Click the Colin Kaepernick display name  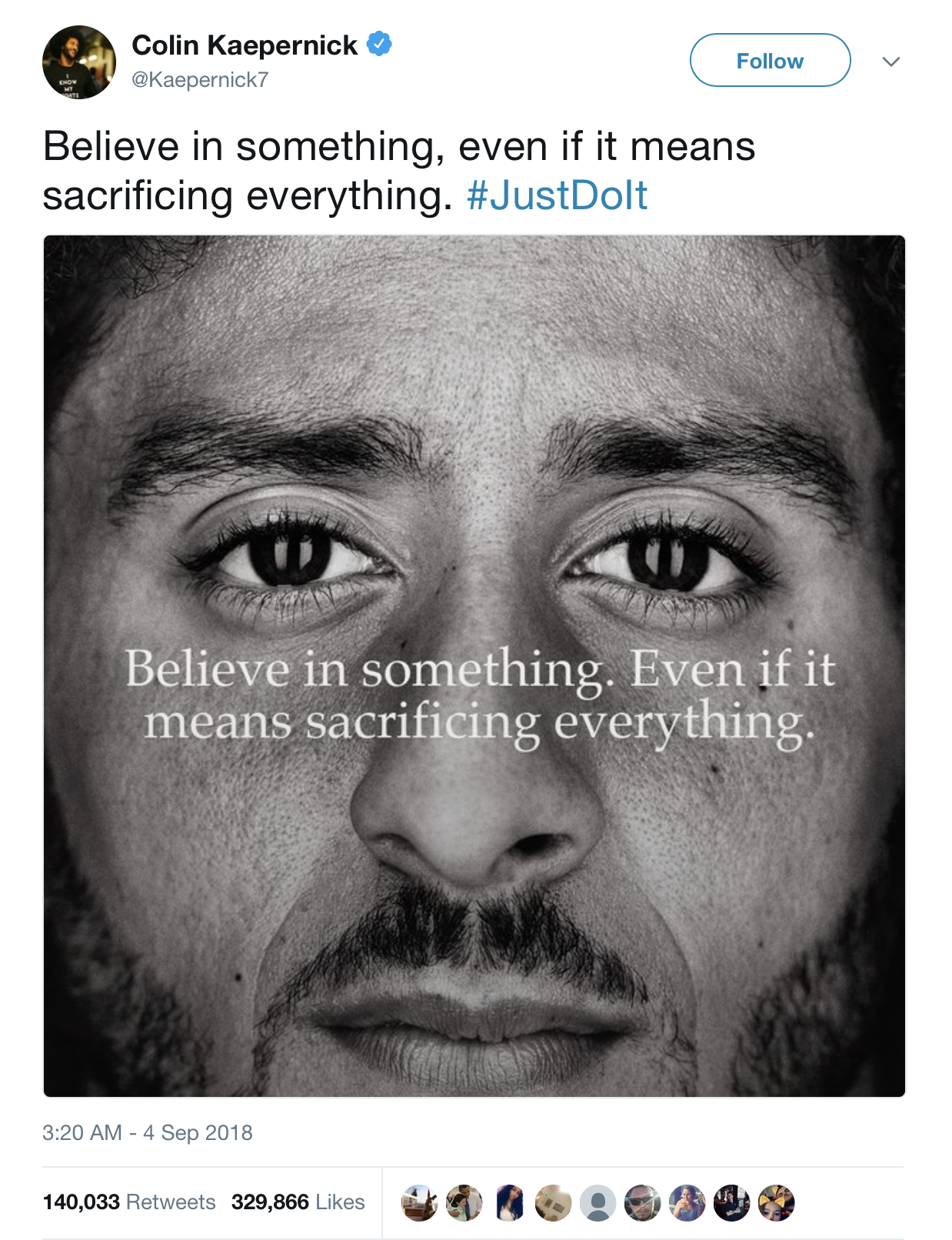pos(245,45)
